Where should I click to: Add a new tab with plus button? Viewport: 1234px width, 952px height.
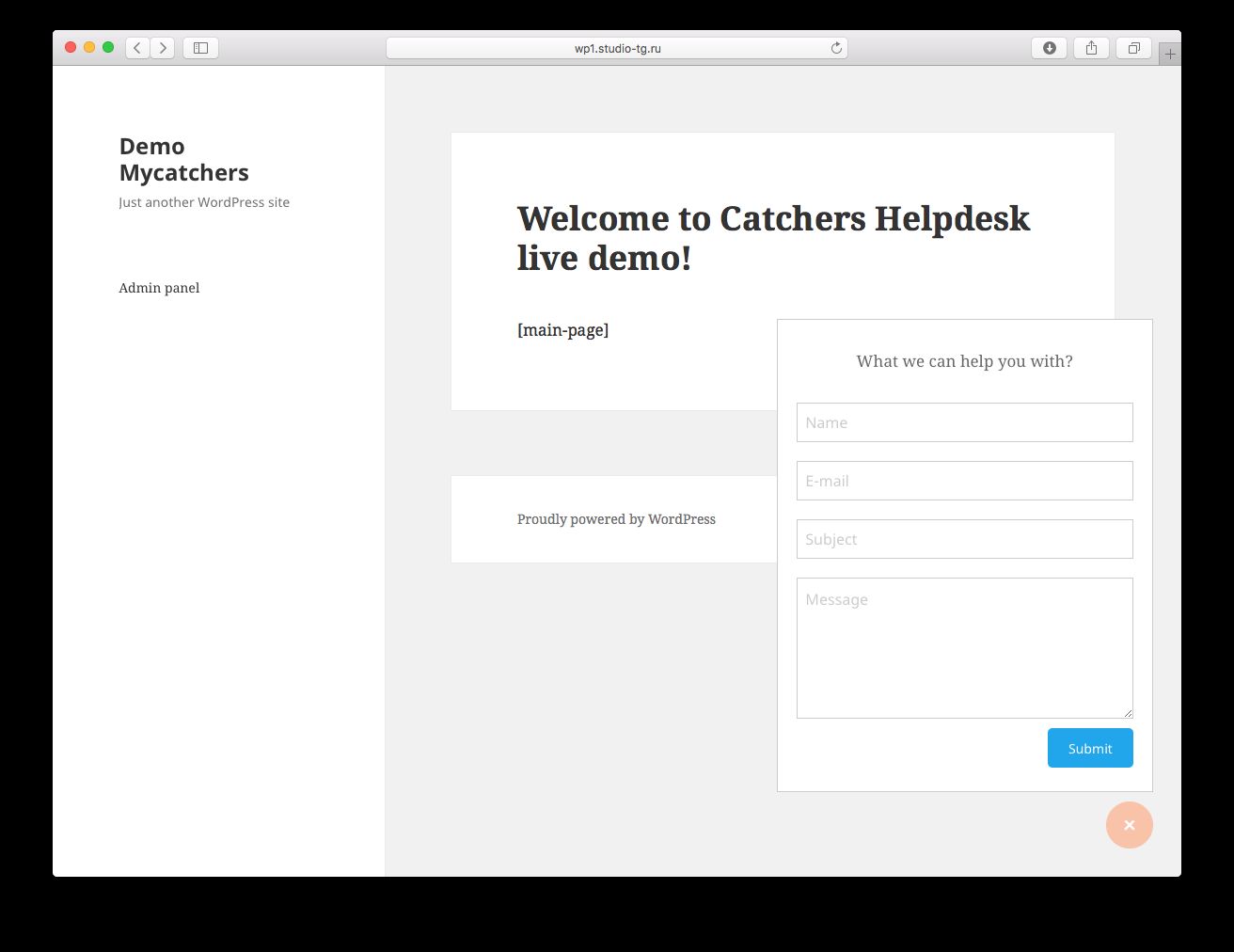click(1170, 55)
